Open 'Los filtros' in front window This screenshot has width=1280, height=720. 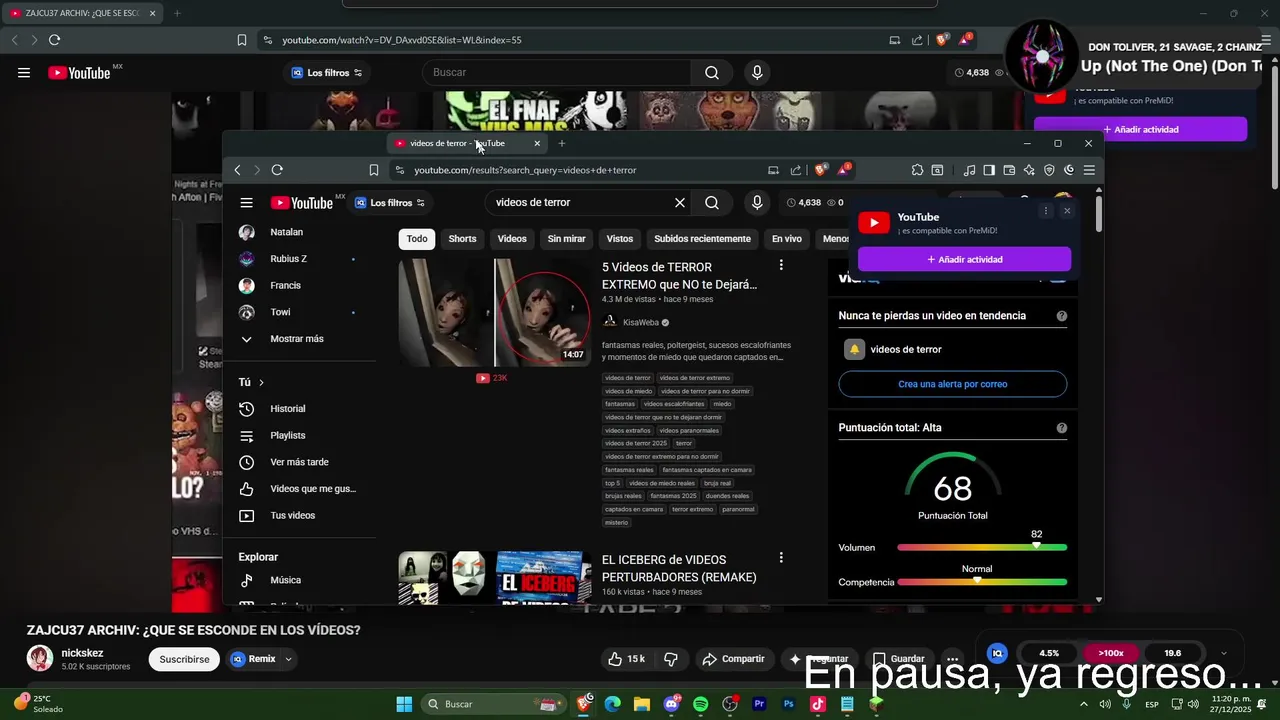point(391,203)
